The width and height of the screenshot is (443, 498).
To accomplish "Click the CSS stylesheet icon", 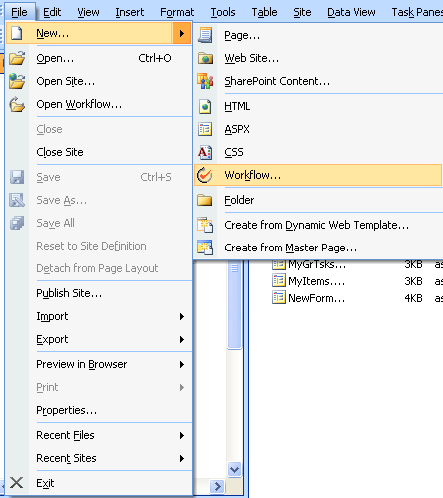I will [205, 152].
